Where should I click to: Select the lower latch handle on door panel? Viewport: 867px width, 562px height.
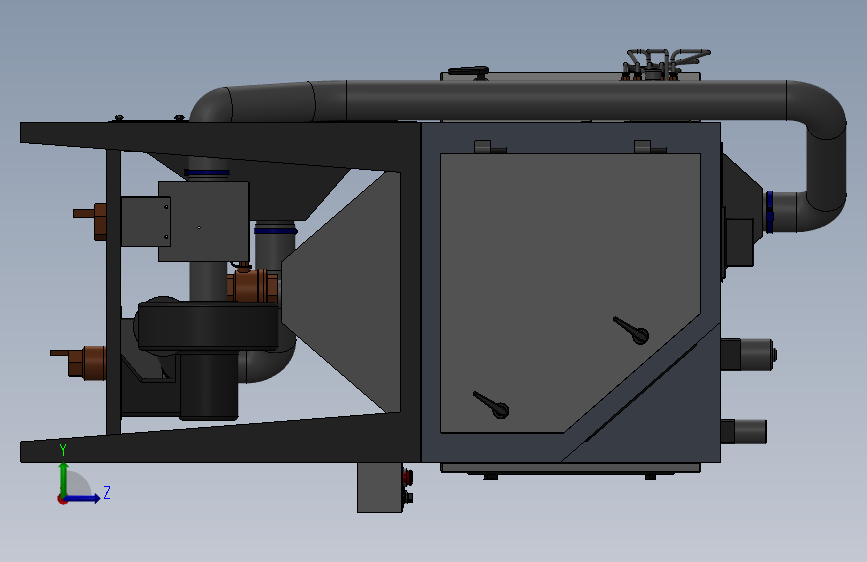(x=491, y=405)
